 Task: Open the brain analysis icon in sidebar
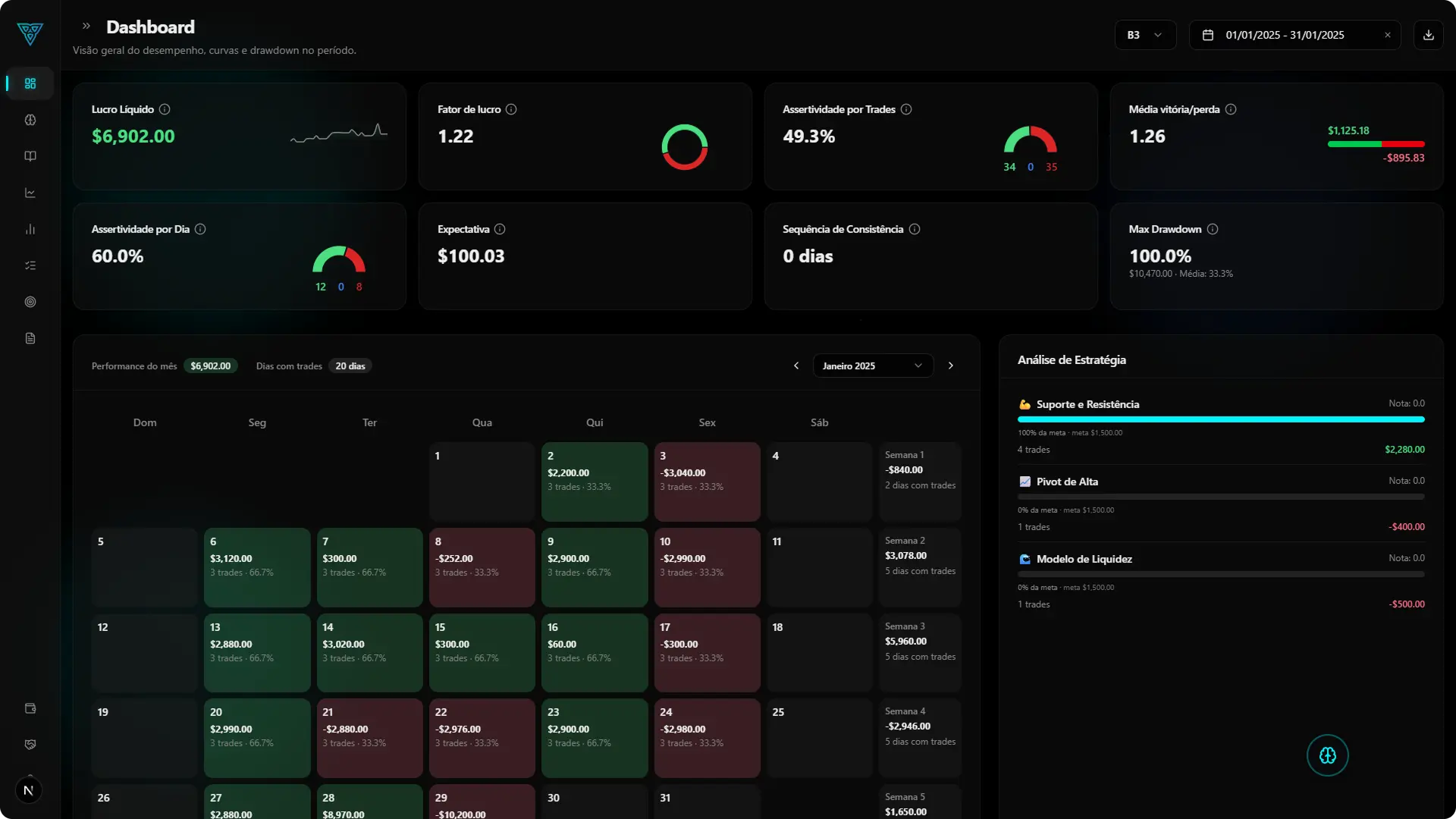[30, 120]
